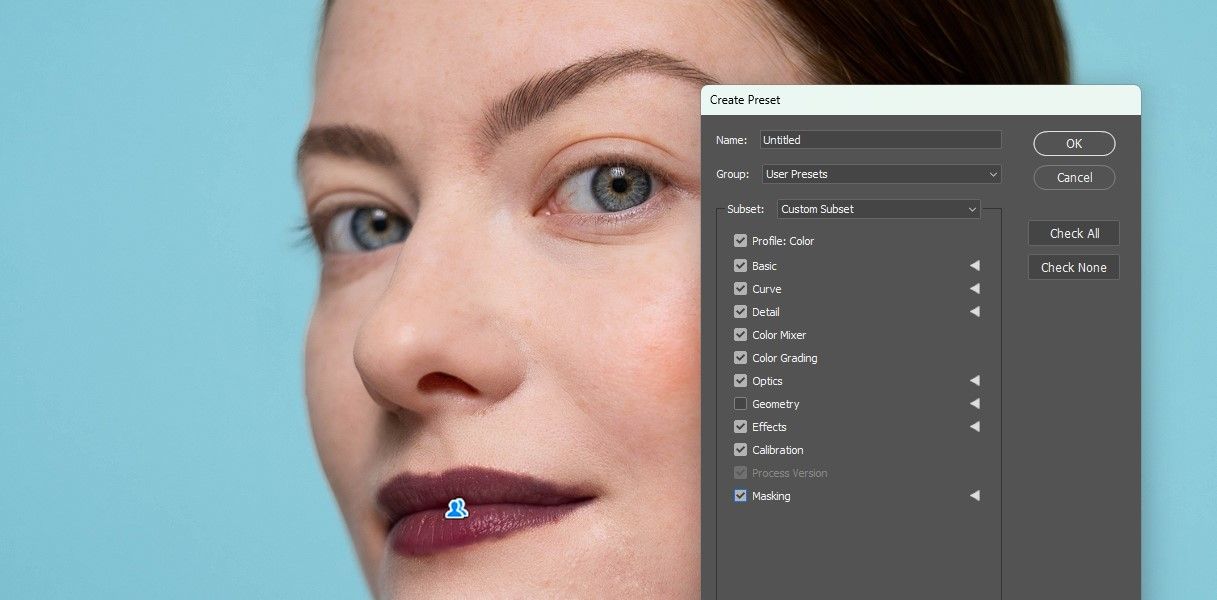Expand the Curve settings triangle
Screen dimensions: 1217x600
click(x=974, y=289)
